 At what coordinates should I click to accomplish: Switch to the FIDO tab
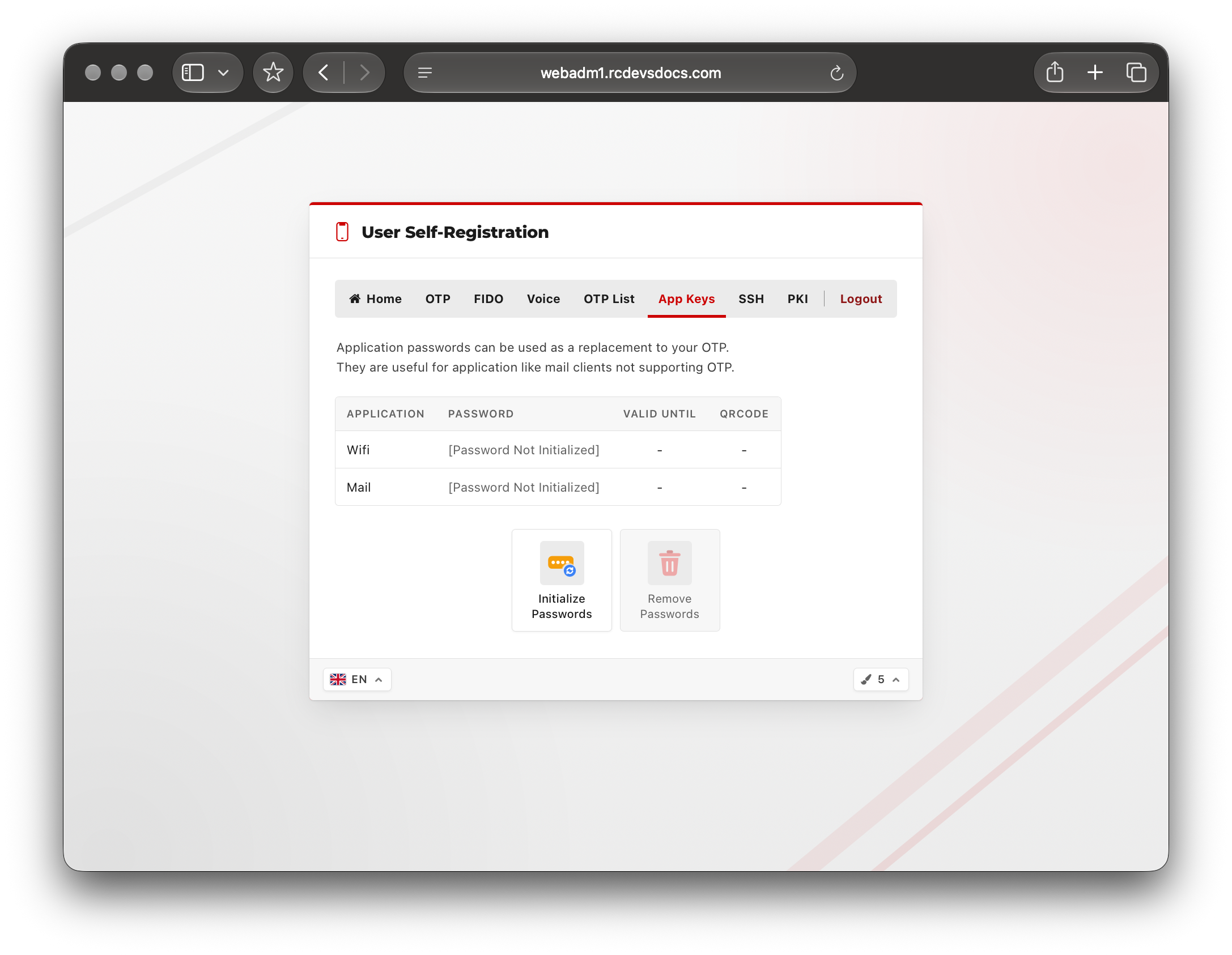488,299
